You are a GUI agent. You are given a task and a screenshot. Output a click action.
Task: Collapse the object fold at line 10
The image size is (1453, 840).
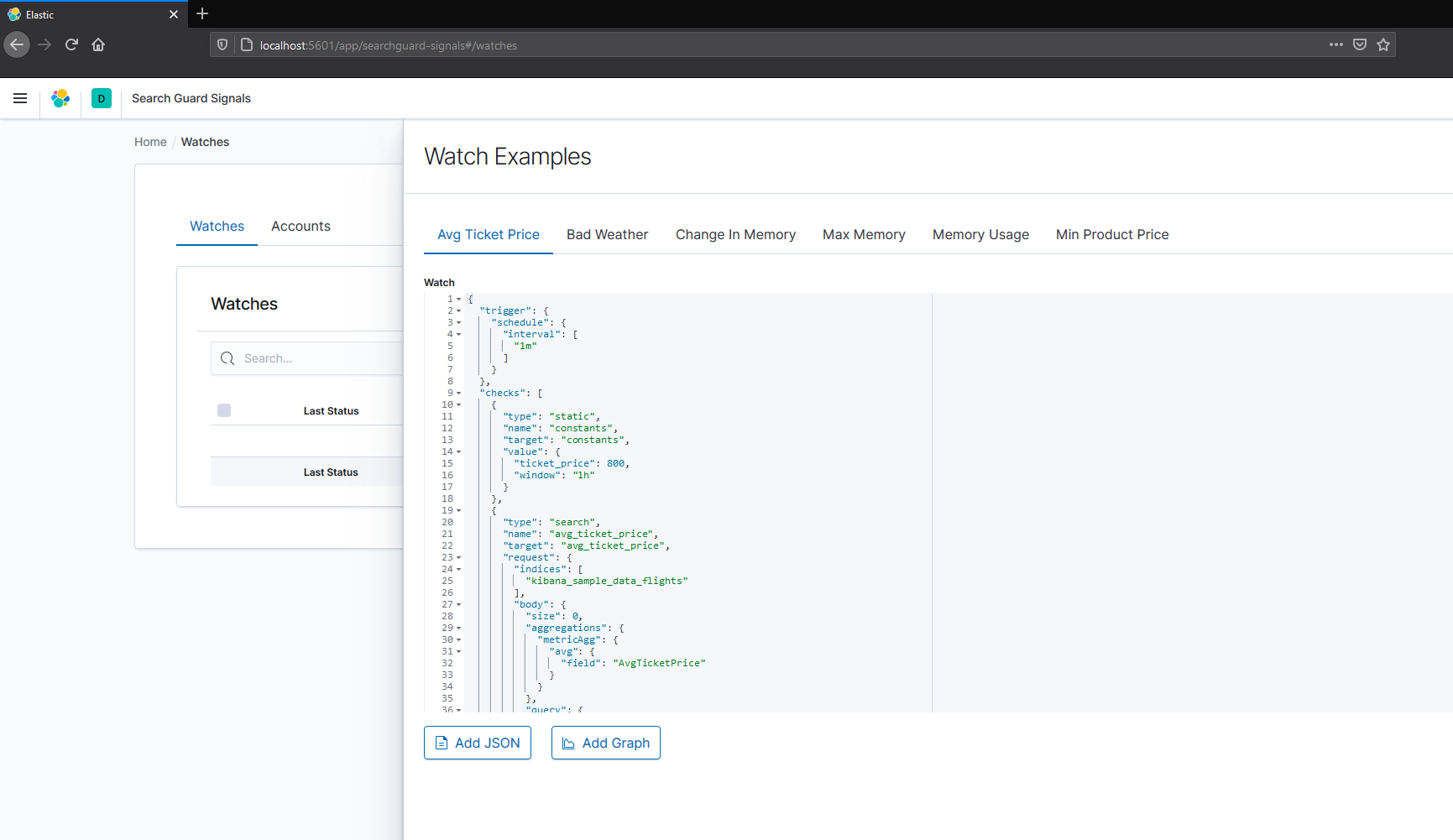click(459, 404)
